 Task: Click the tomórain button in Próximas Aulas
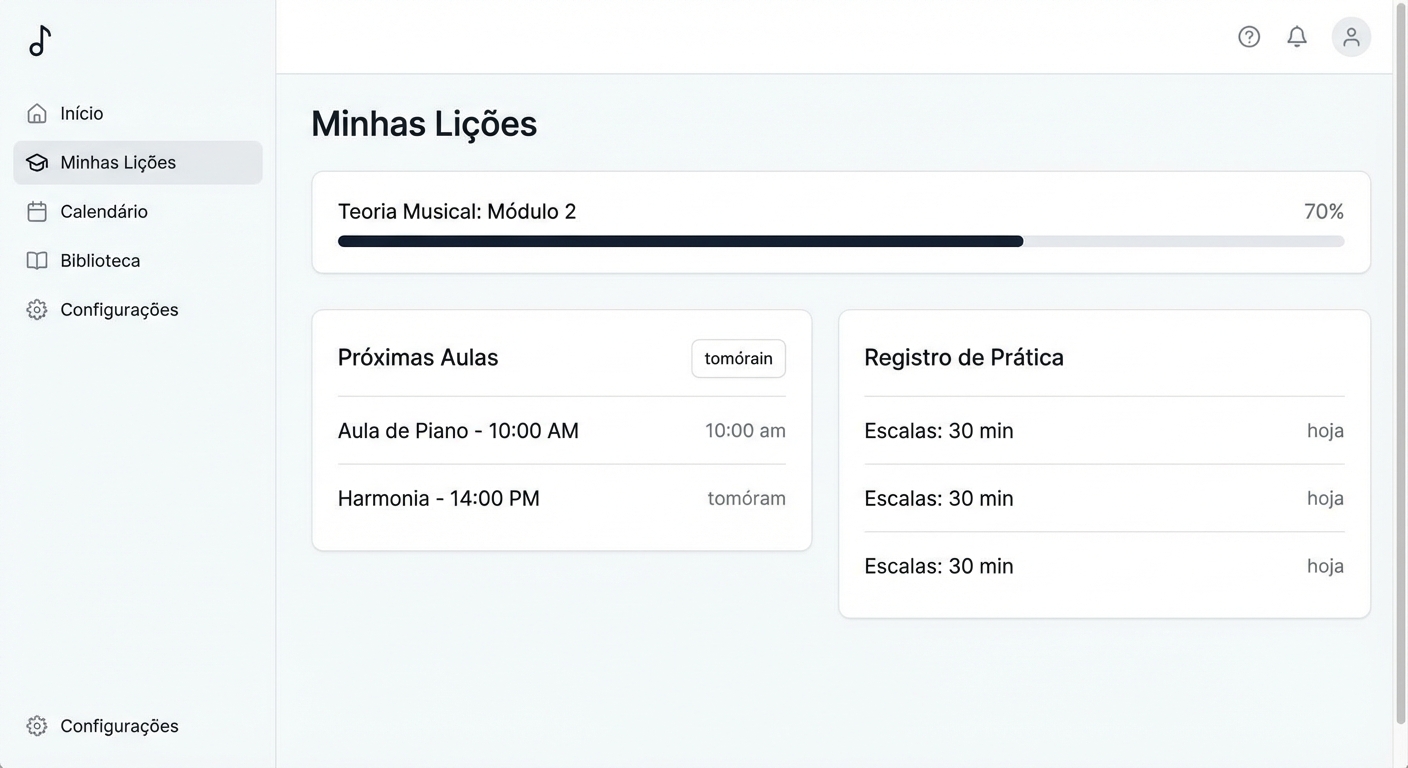coord(738,358)
